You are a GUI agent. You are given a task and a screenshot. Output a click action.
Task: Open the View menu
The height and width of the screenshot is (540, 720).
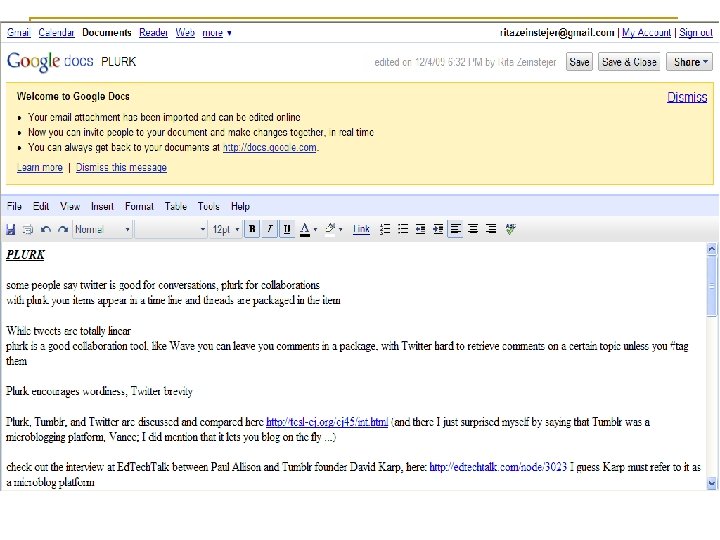(x=70, y=206)
